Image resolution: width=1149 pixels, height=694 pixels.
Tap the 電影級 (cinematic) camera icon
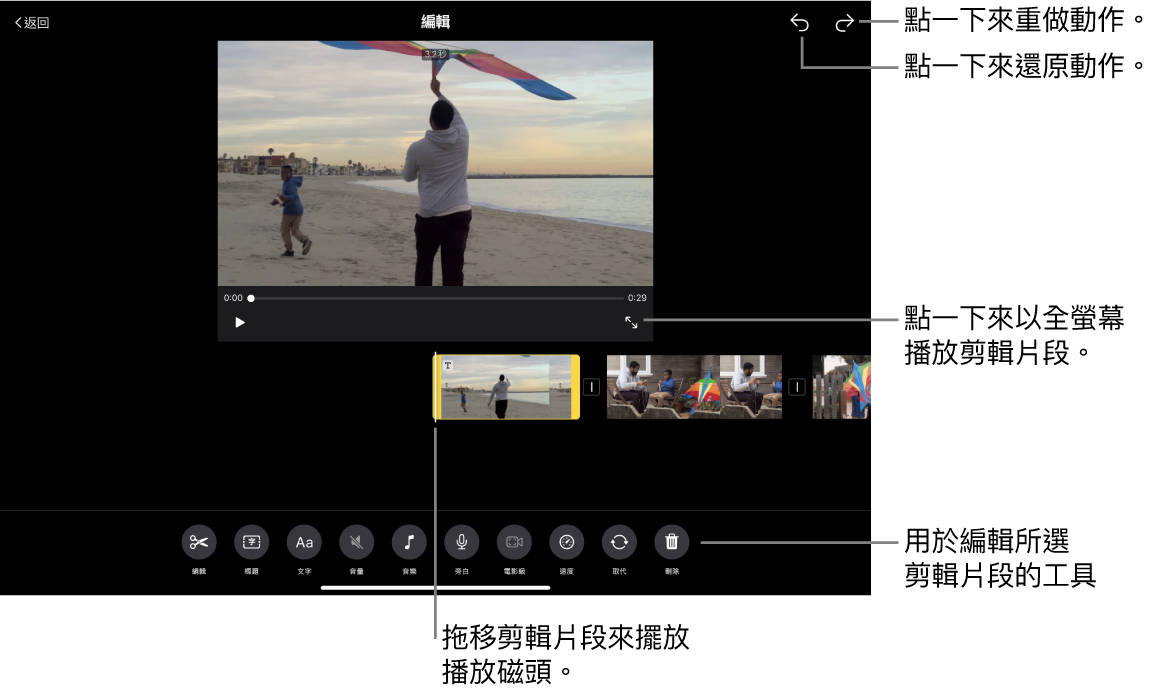click(514, 542)
